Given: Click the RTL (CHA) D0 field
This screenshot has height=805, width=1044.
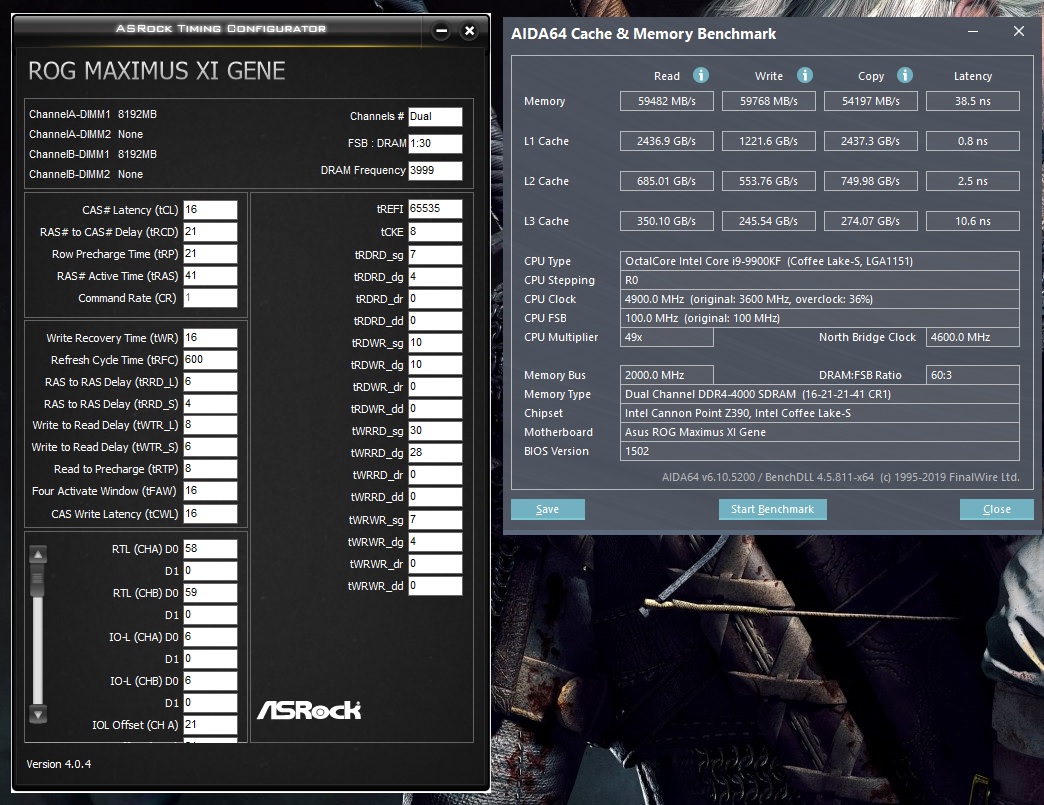Looking at the screenshot, I should click(x=210, y=549).
